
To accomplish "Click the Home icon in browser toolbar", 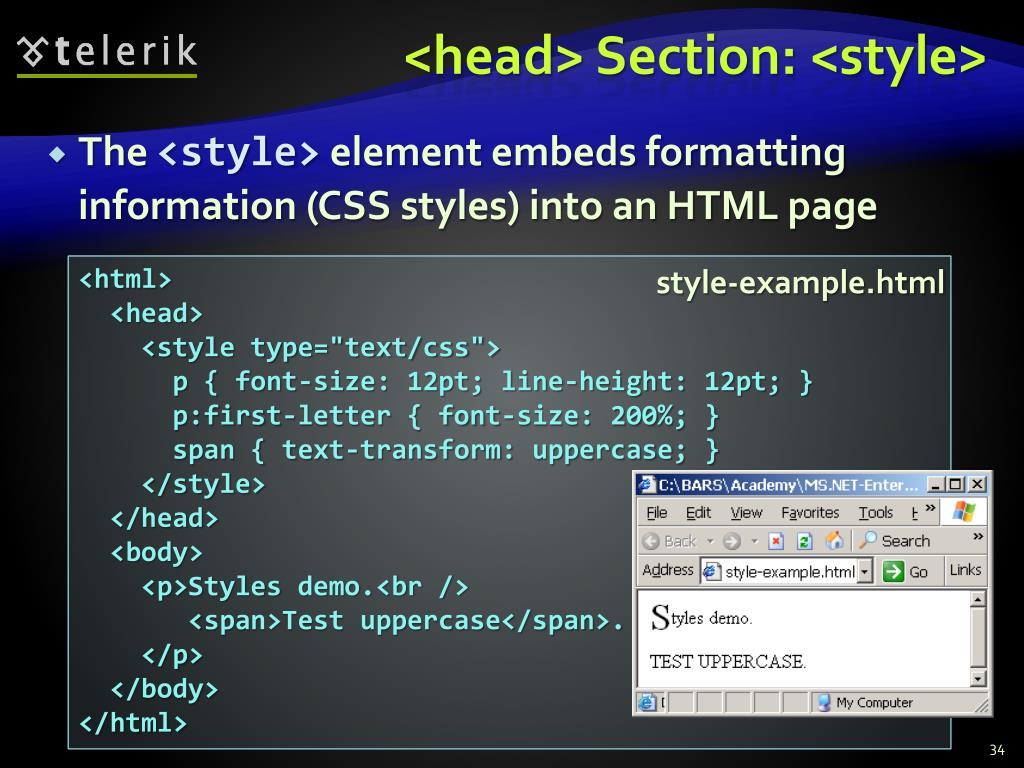I will (834, 540).
